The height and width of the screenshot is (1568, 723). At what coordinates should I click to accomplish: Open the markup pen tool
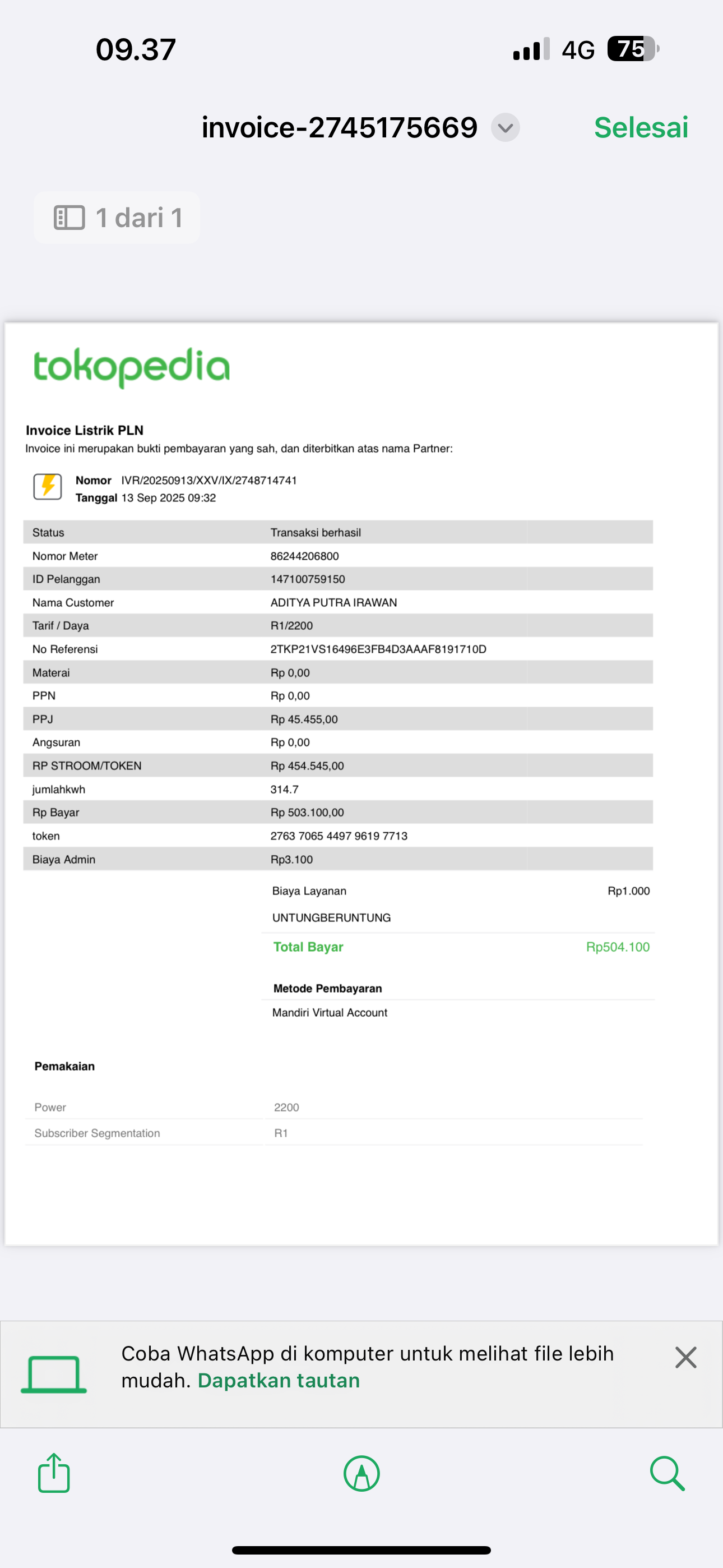point(361,1474)
